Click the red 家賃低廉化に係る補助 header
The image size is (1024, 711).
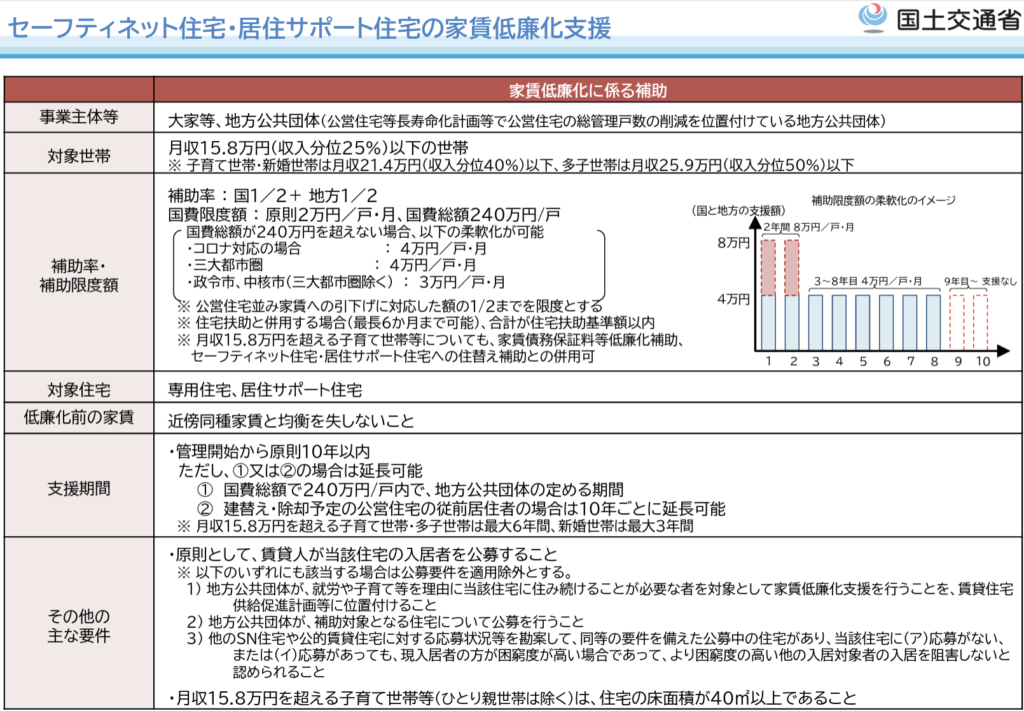click(587, 89)
